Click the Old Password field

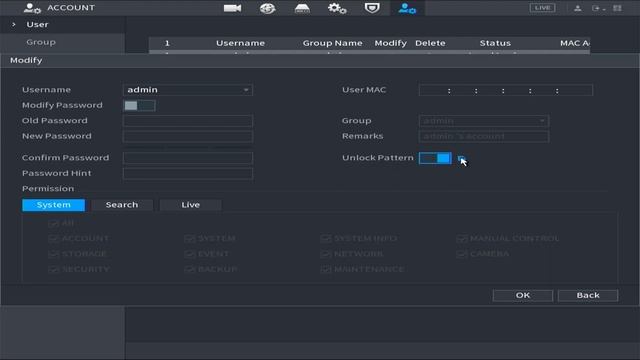pyautogui.click(x=188, y=121)
